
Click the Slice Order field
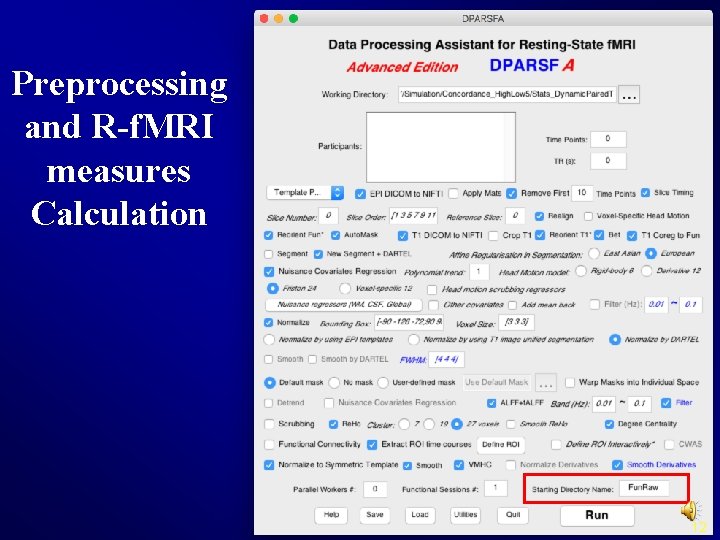(413, 215)
